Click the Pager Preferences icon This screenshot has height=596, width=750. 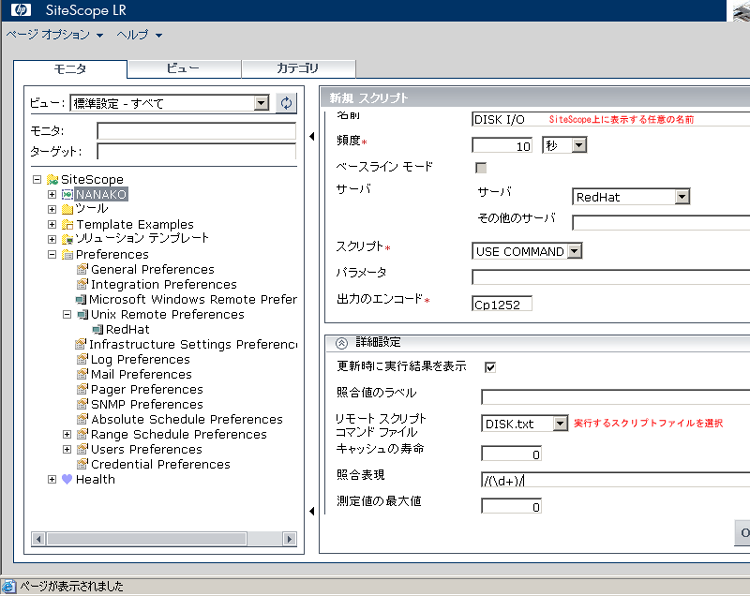coord(82,389)
